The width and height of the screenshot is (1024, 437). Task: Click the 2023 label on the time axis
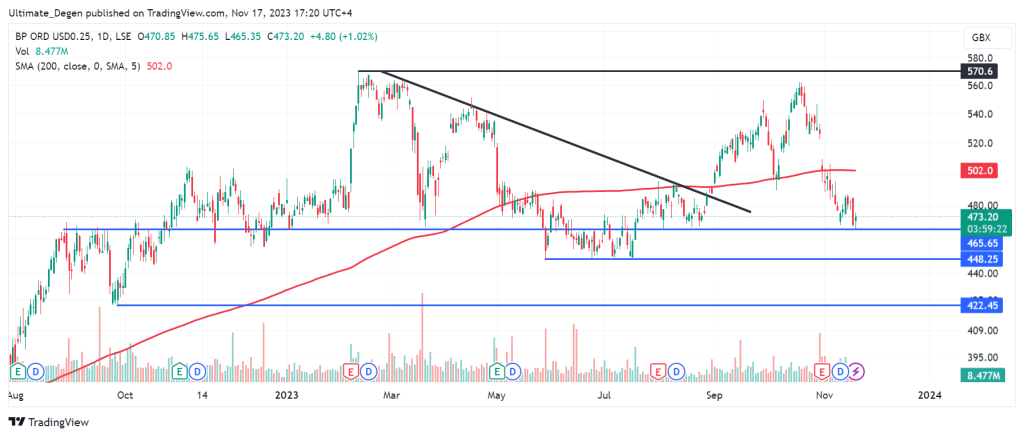click(287, 395)
